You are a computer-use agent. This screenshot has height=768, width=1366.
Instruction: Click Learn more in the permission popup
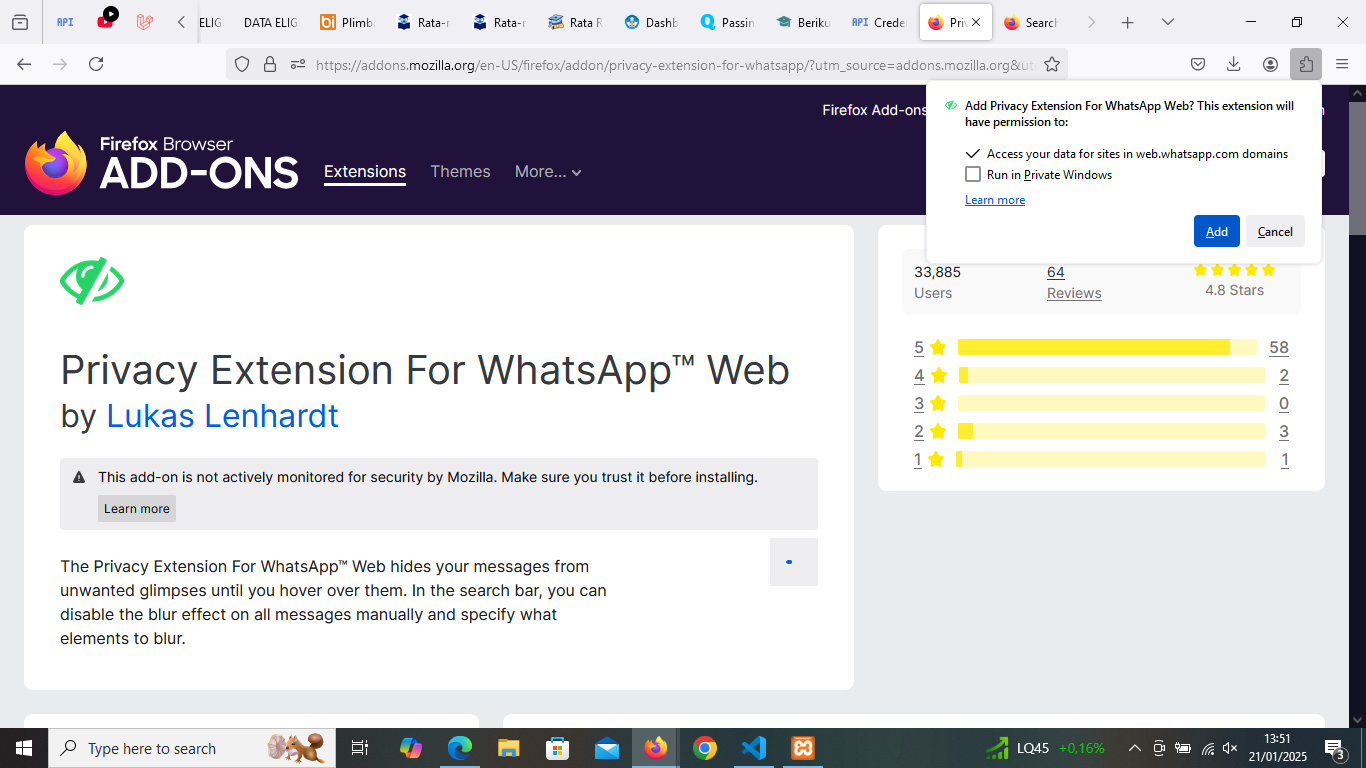995,200
